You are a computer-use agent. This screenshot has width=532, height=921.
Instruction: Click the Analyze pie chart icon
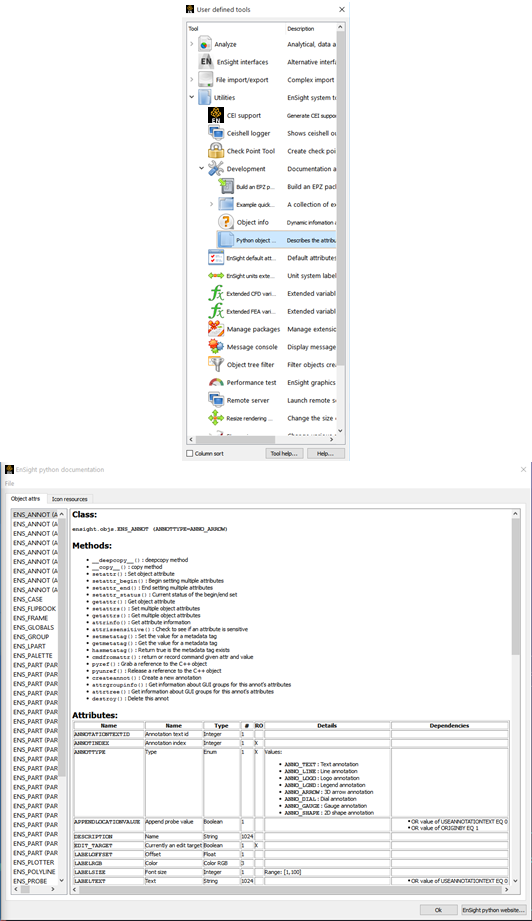(204, 44)
